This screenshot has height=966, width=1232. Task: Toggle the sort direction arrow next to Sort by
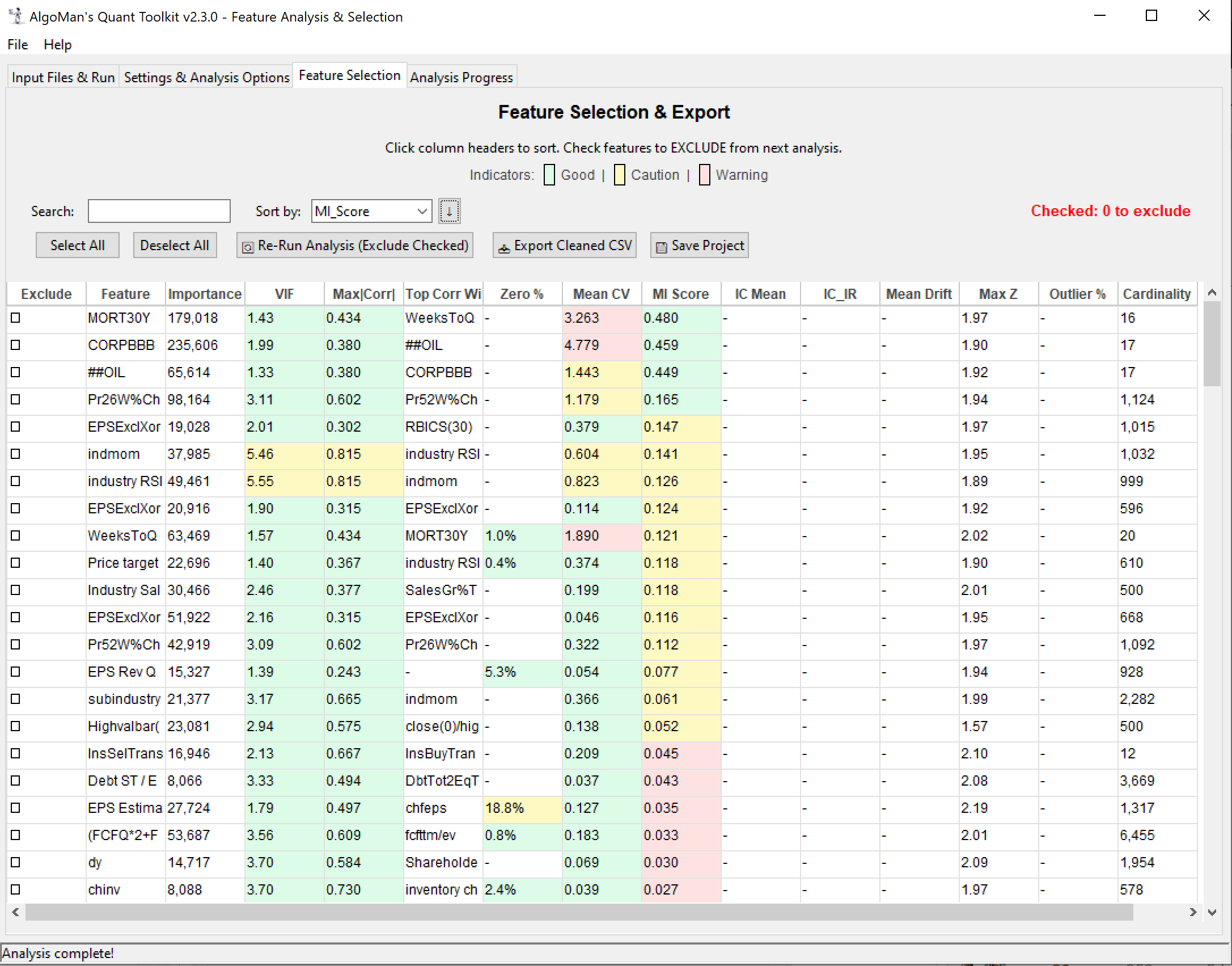click(x=449, y=210)
